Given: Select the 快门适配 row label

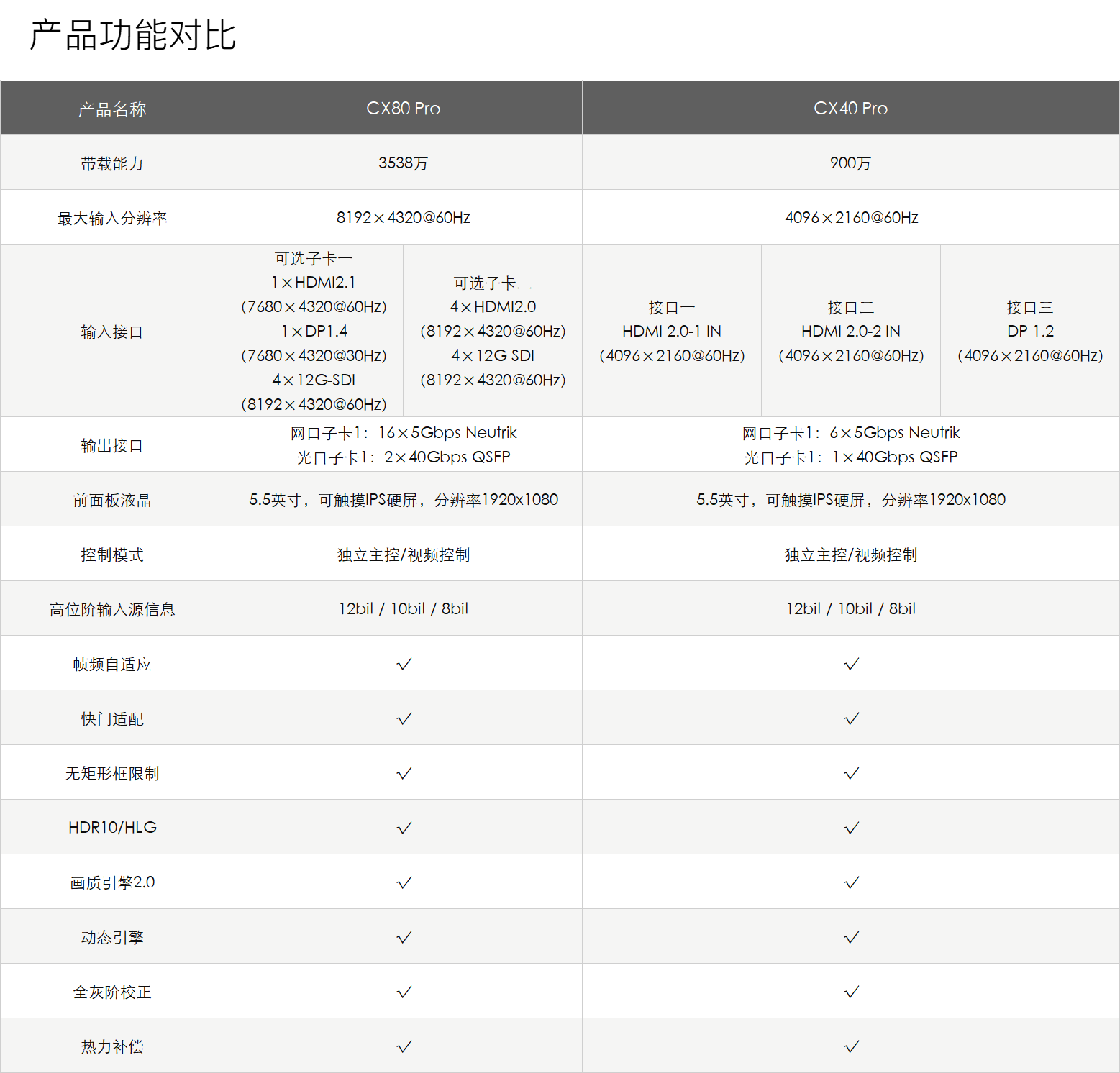Looking at the screenshot, I should coord(112,718).
